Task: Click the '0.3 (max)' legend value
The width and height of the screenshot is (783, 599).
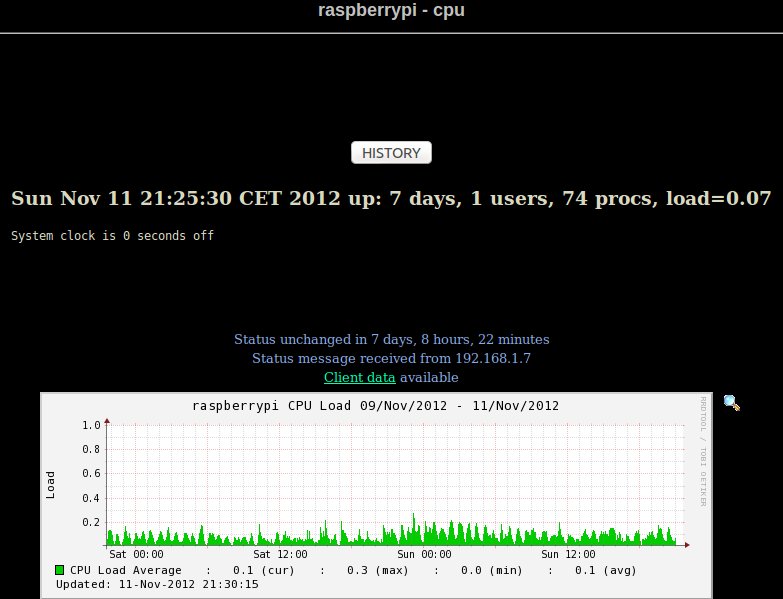Action: pos(378,570)
